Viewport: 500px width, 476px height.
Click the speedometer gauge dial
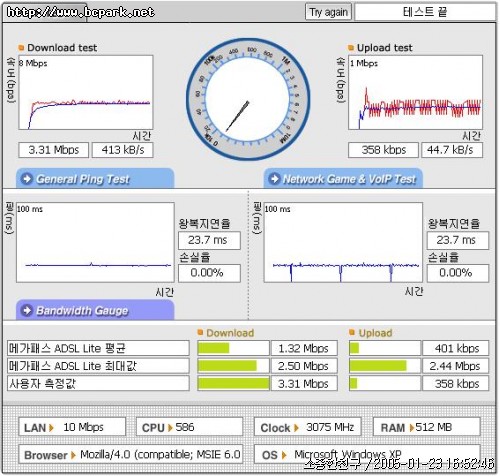pyautogui.click(x=248, y=99)
